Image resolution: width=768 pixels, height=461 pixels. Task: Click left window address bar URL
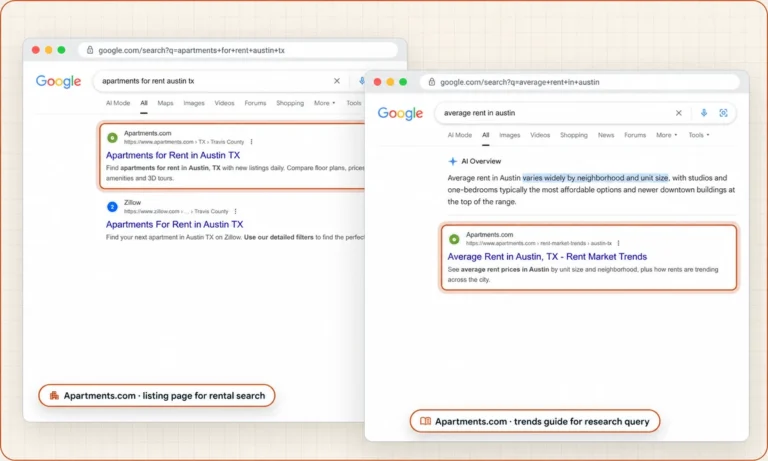[x=192, y=50]
